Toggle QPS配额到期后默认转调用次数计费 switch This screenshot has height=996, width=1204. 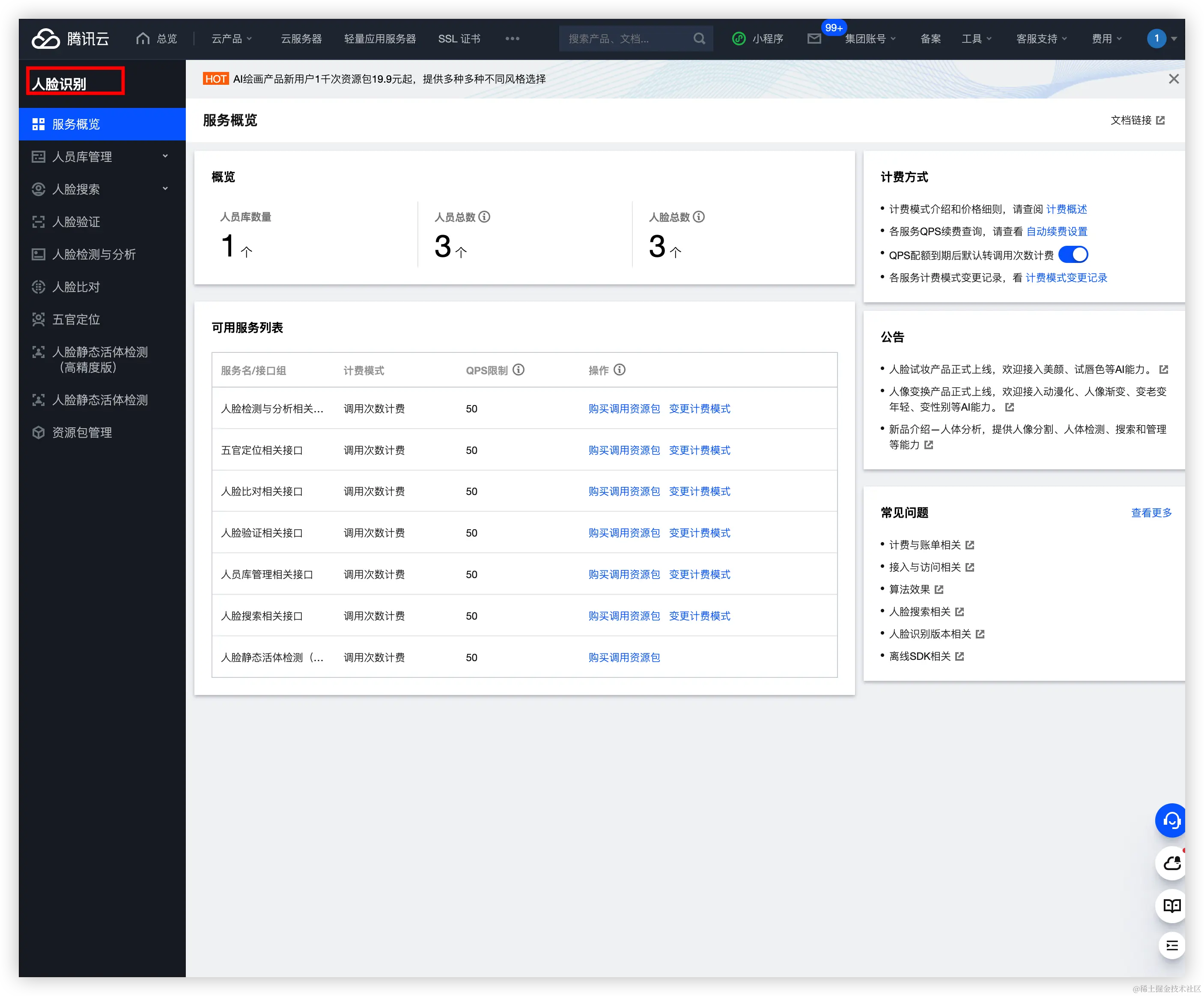click(1073, 255)
